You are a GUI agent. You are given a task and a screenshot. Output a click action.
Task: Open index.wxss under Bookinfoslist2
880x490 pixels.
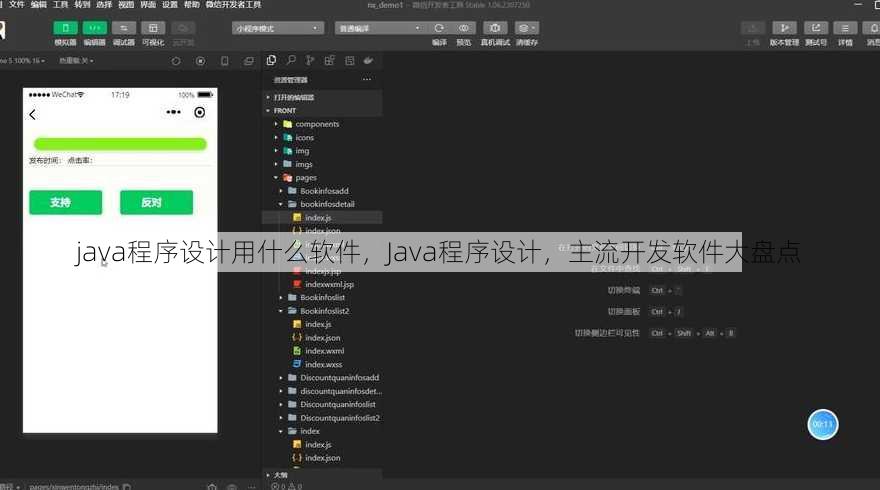click(322, 364)
